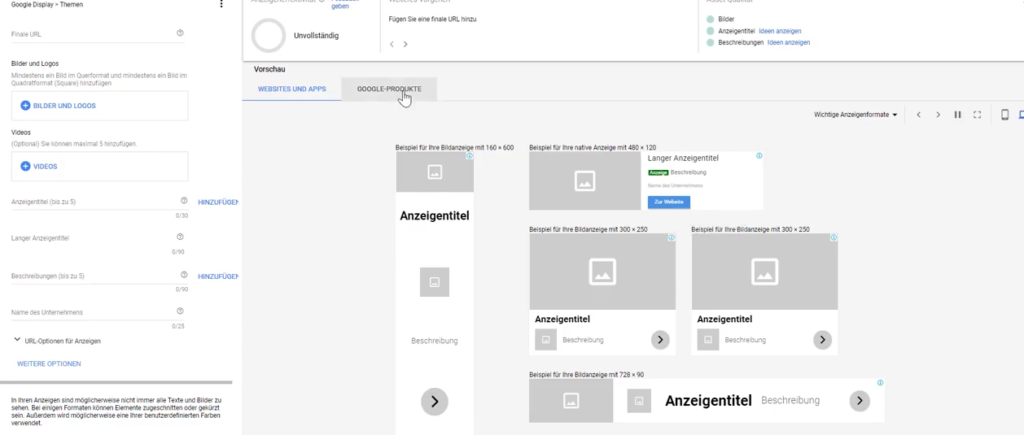Viewport: 1024px width, 435px height.
Task: Switch to mobile device preview
Action: 1004,115
